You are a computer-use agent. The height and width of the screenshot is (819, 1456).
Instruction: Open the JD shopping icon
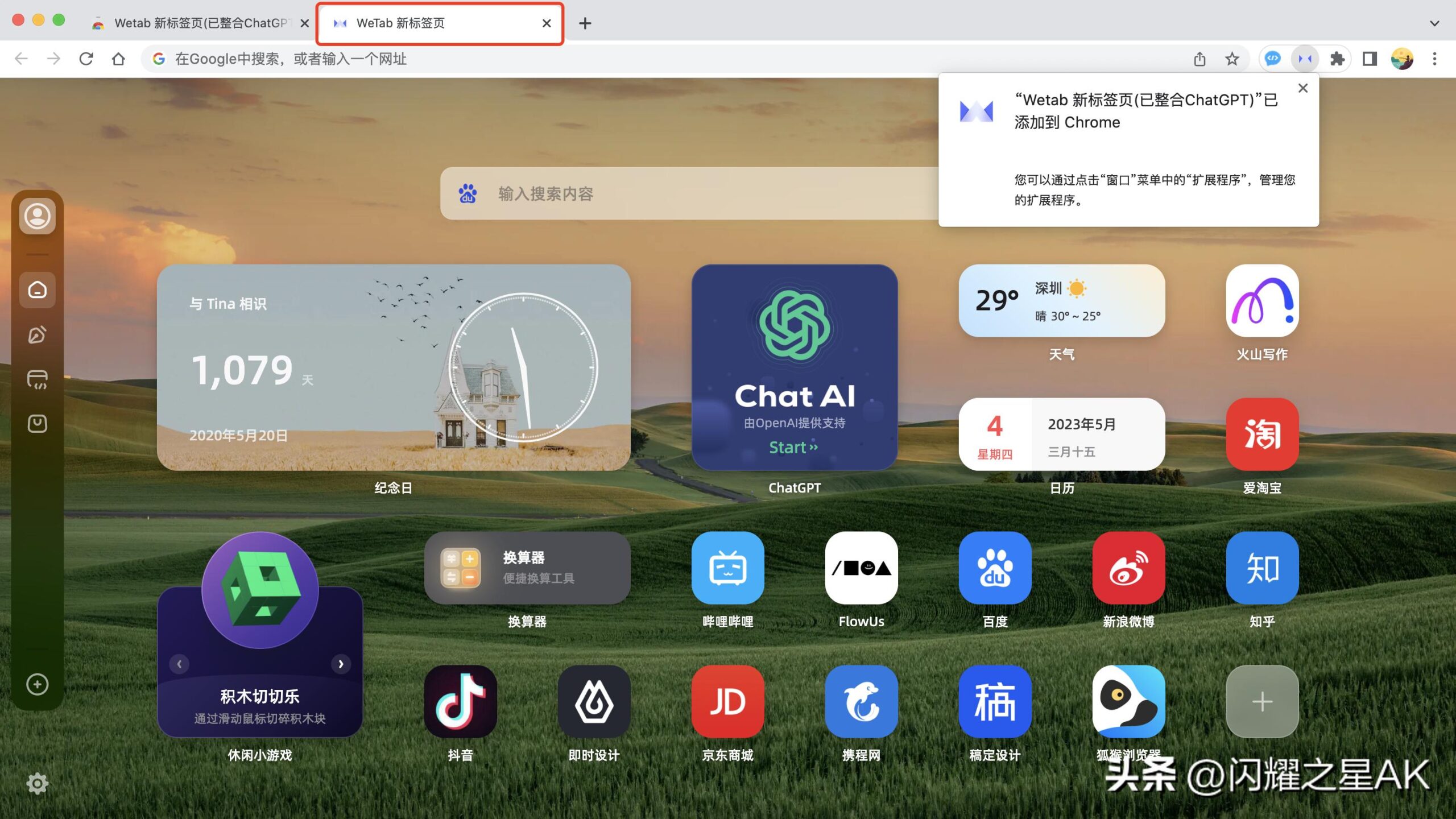[727, 701]
